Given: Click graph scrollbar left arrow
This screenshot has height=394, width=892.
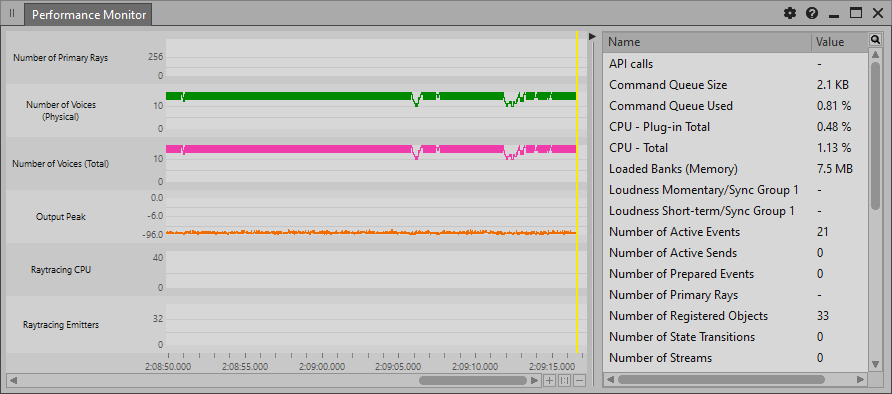Looking at the screenshot, I should coord(14,380).
